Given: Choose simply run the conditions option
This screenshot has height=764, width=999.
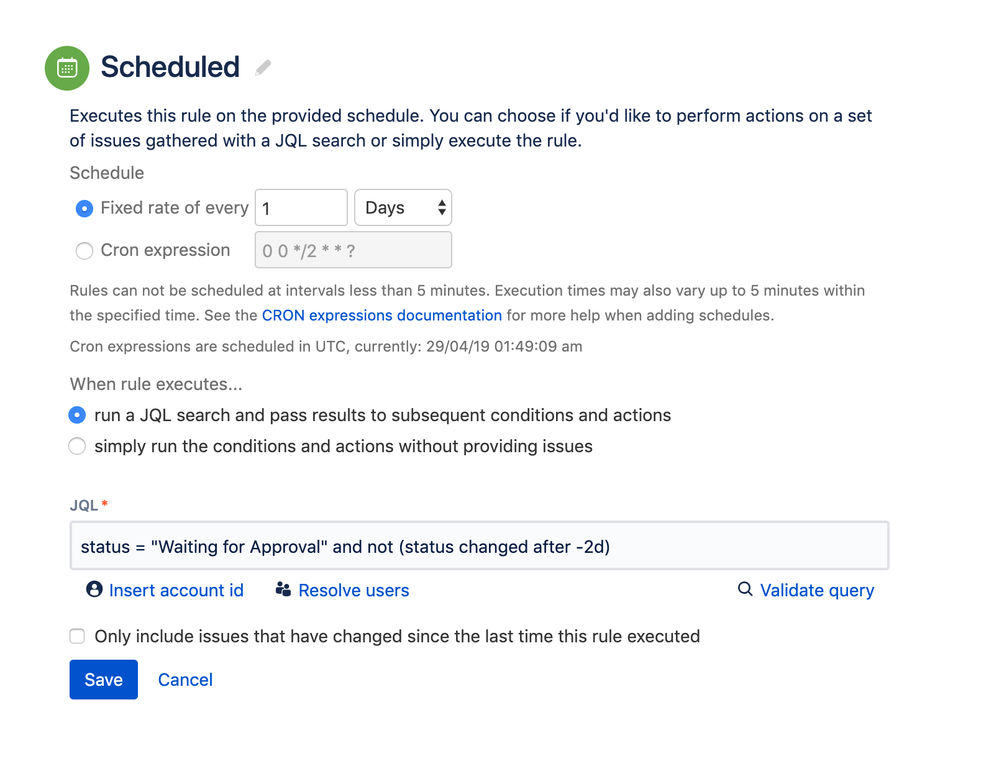Looking at the screenshot, I should pyautogui.click(x=77, y=447).
